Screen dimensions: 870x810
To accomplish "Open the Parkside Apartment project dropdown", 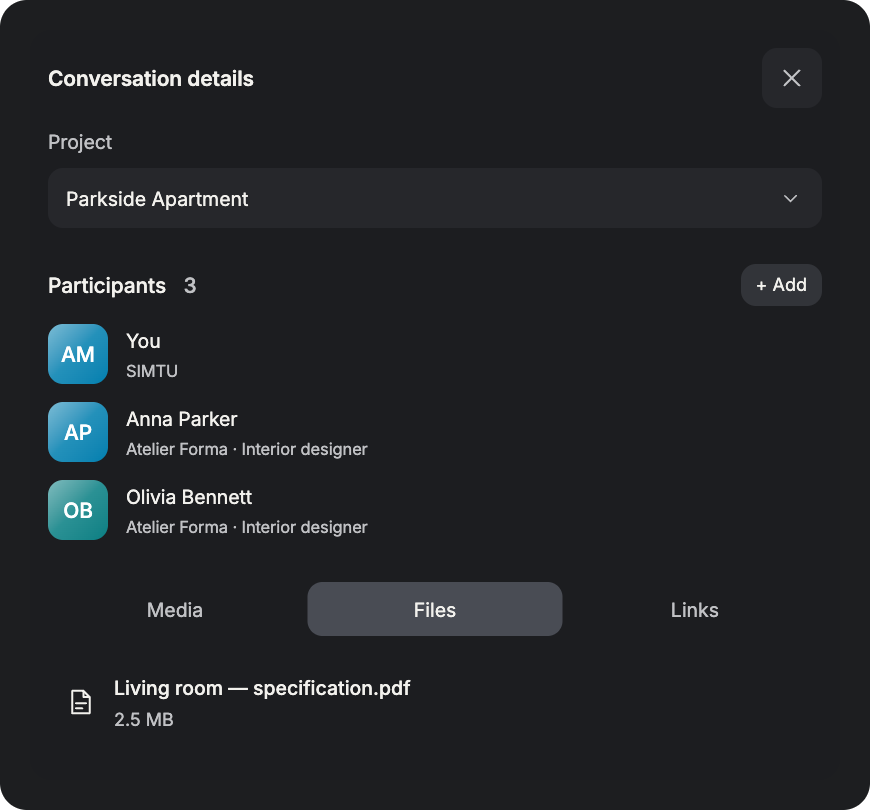I will point(434,198).
